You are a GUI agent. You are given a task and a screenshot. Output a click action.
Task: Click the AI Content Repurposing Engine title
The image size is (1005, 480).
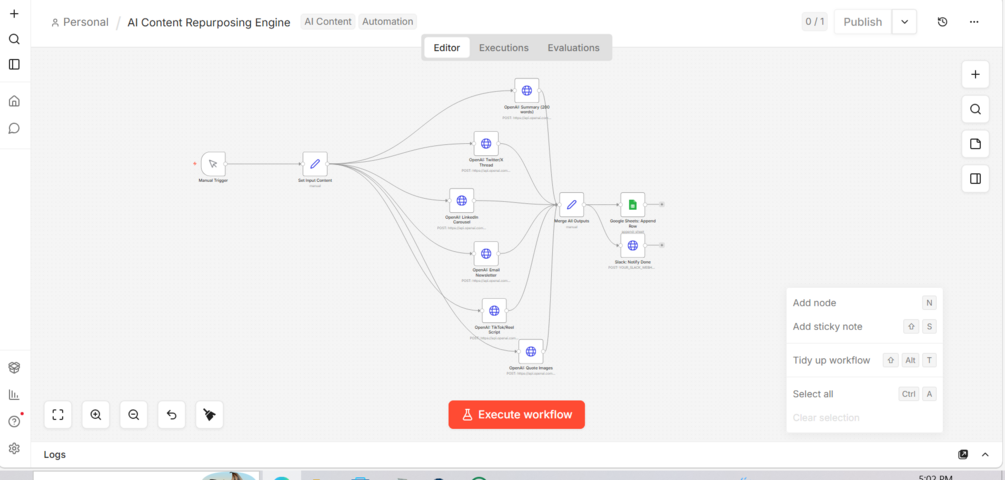209,22
